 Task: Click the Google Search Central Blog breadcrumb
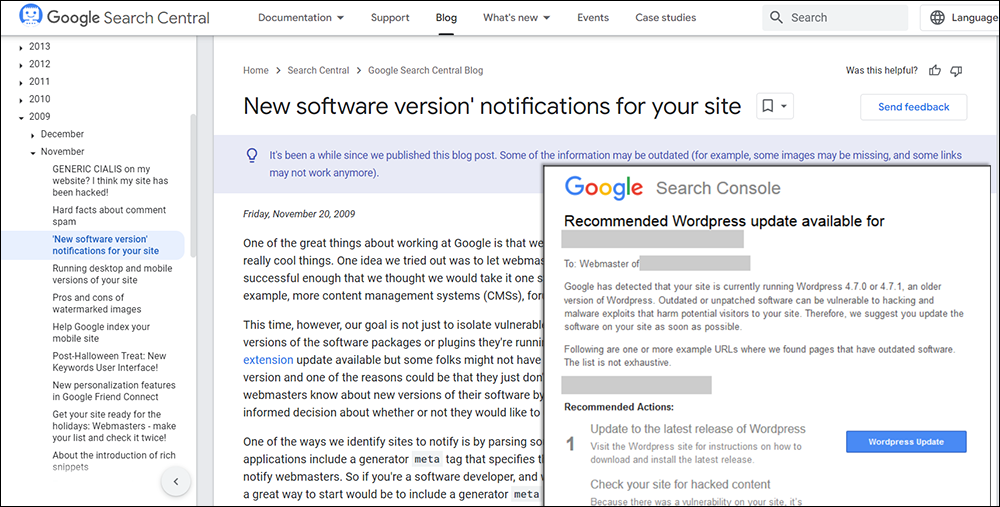pos(425,71)
